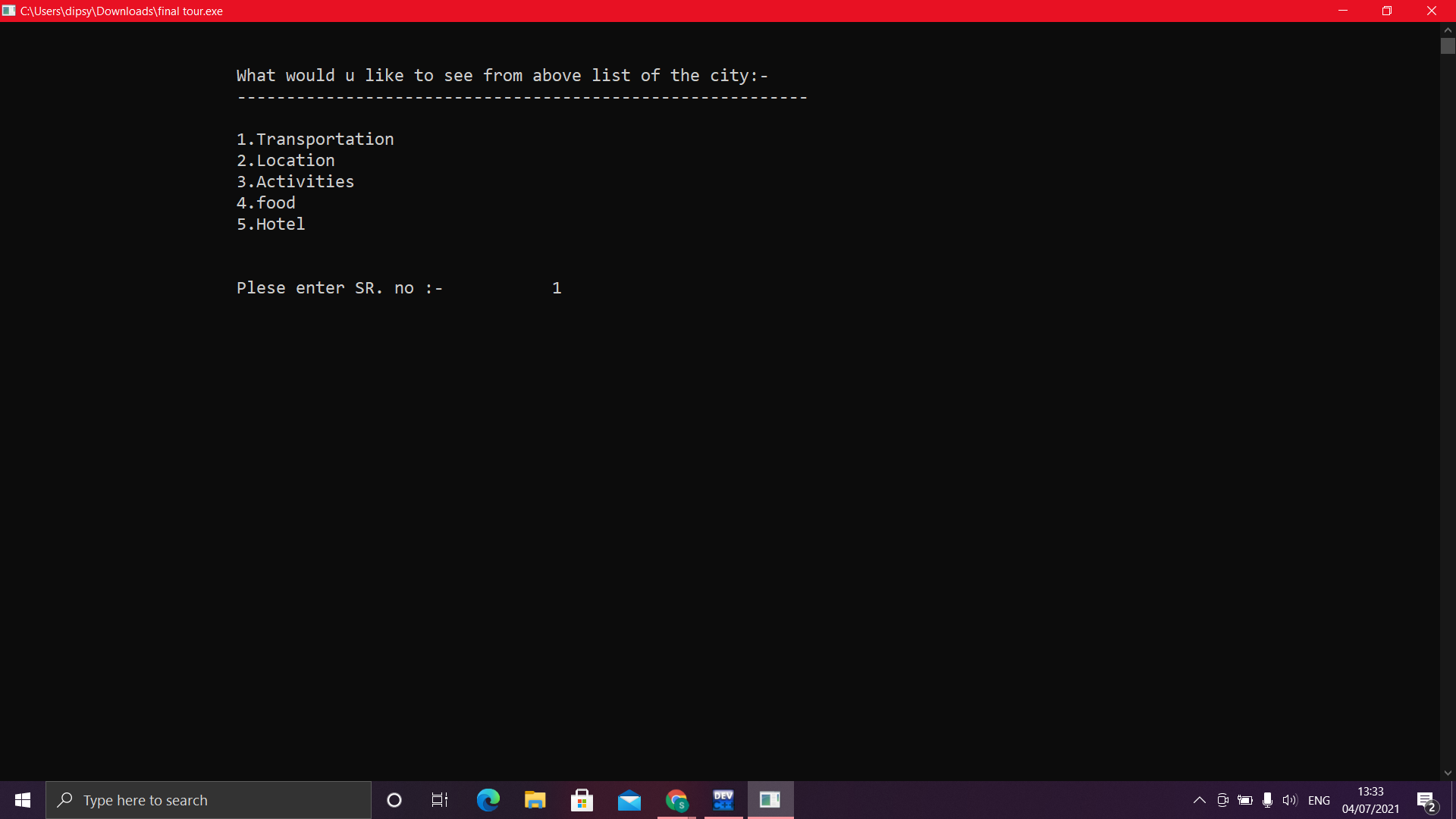1456x819 pixels.
Task: Toggle microphone tray icon
Action: (1267, 800)
